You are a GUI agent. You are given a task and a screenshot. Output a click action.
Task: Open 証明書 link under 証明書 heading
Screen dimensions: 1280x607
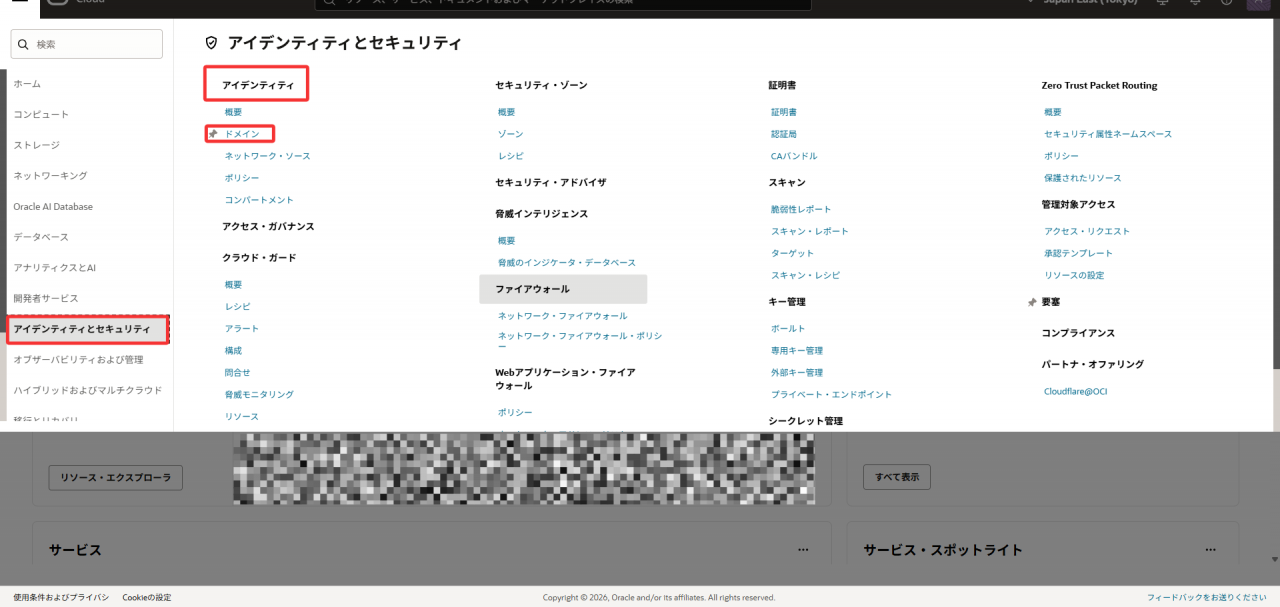pyautogui.click(x=784, y=112)
